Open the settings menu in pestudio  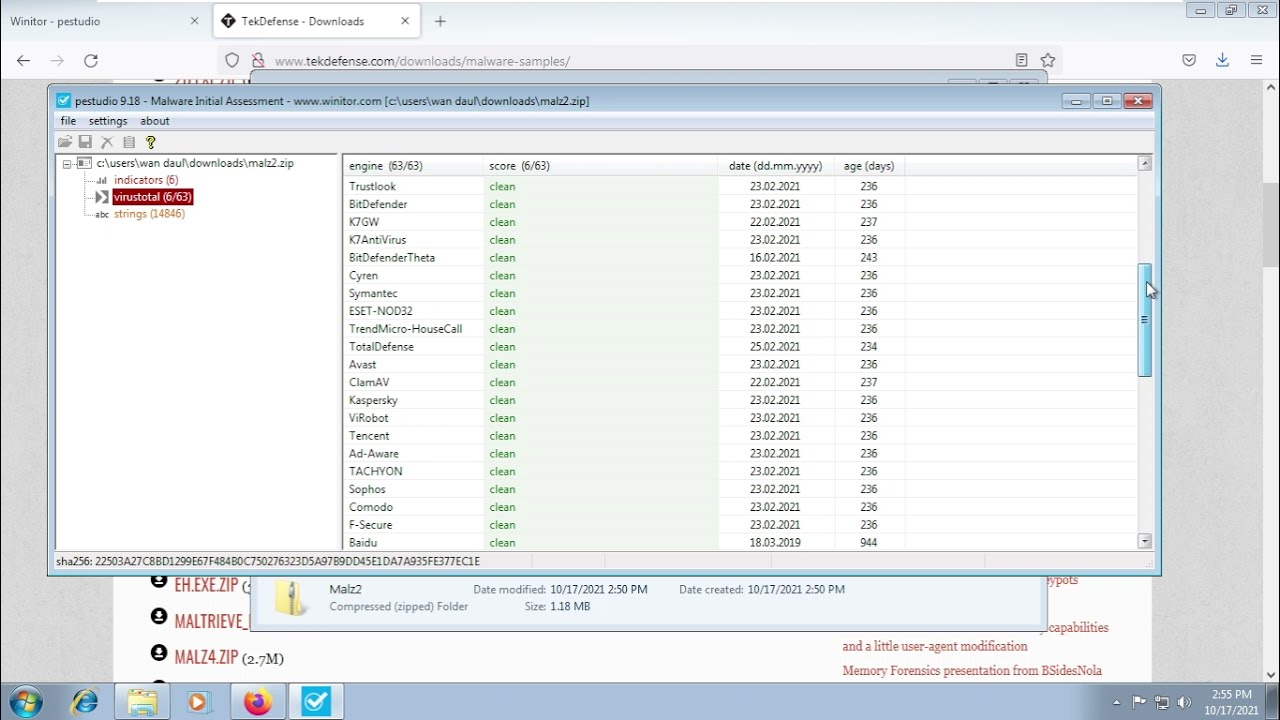pyautogui.click(x=108, y=121)
